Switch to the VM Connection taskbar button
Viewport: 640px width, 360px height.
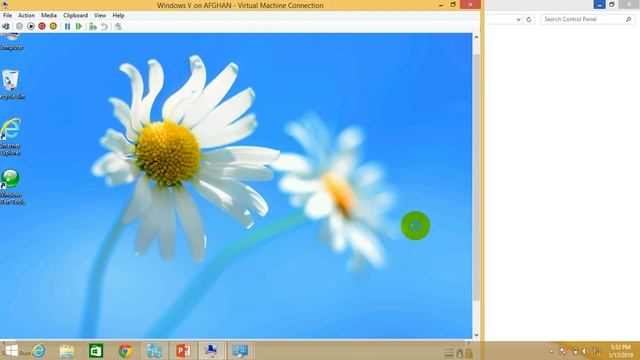point(211,351)
